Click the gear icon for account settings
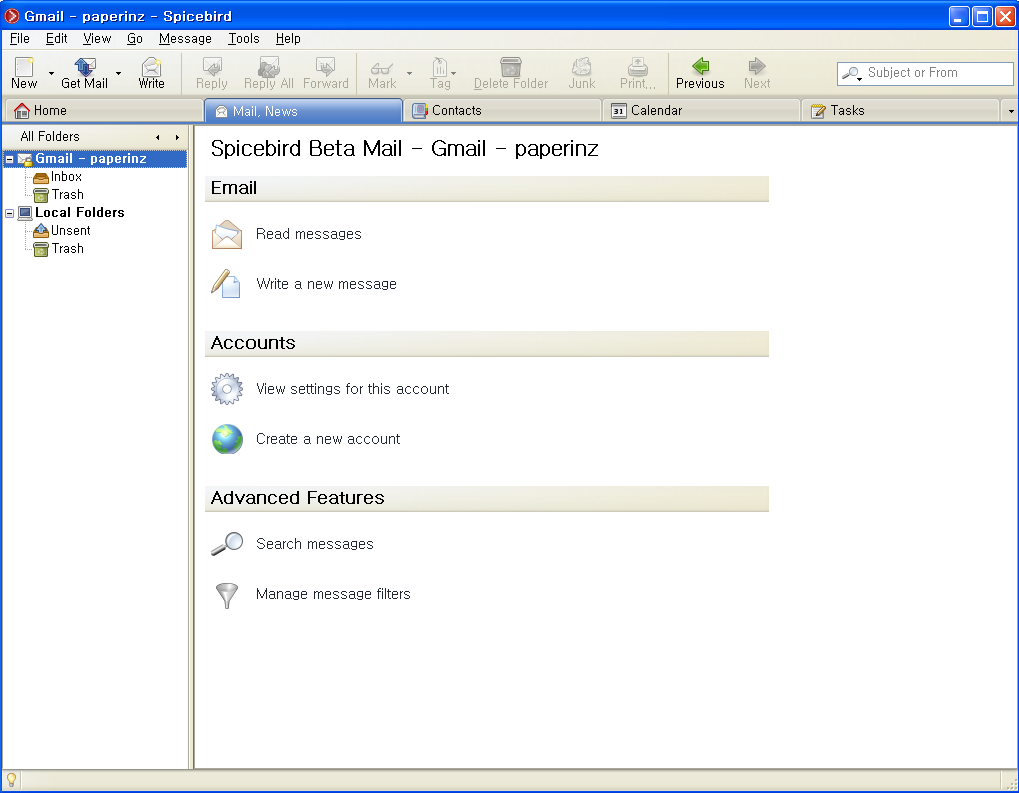The width and height of the screenshot is (1019, 793). pos(227,389)
